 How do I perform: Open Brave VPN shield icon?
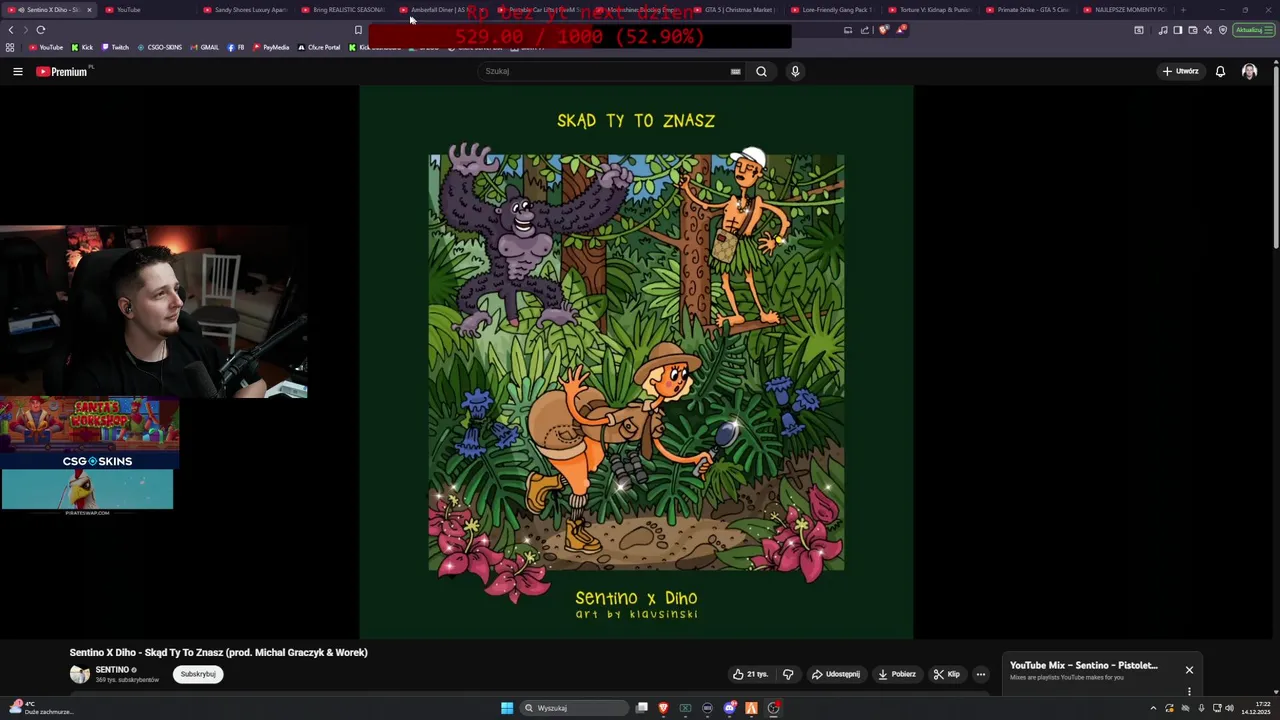coord(1222,30)
